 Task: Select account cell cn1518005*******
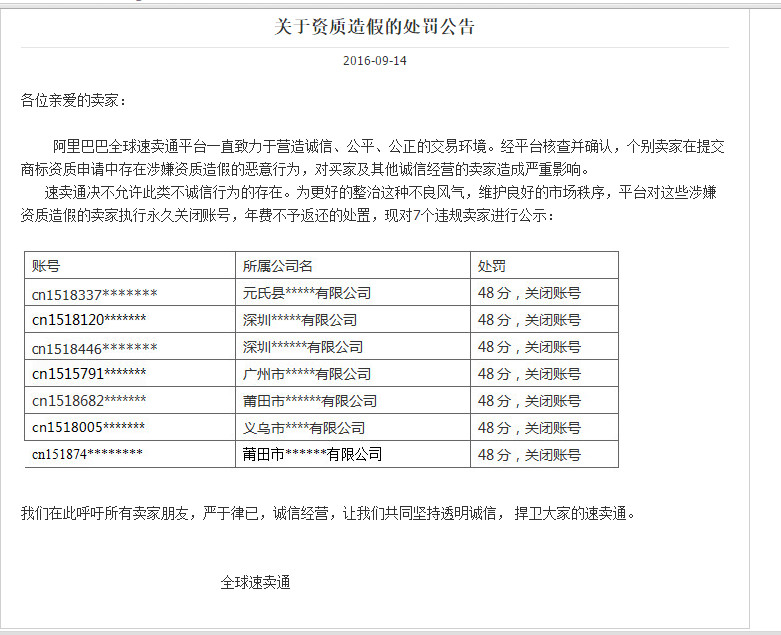click(x=130, y=427)
